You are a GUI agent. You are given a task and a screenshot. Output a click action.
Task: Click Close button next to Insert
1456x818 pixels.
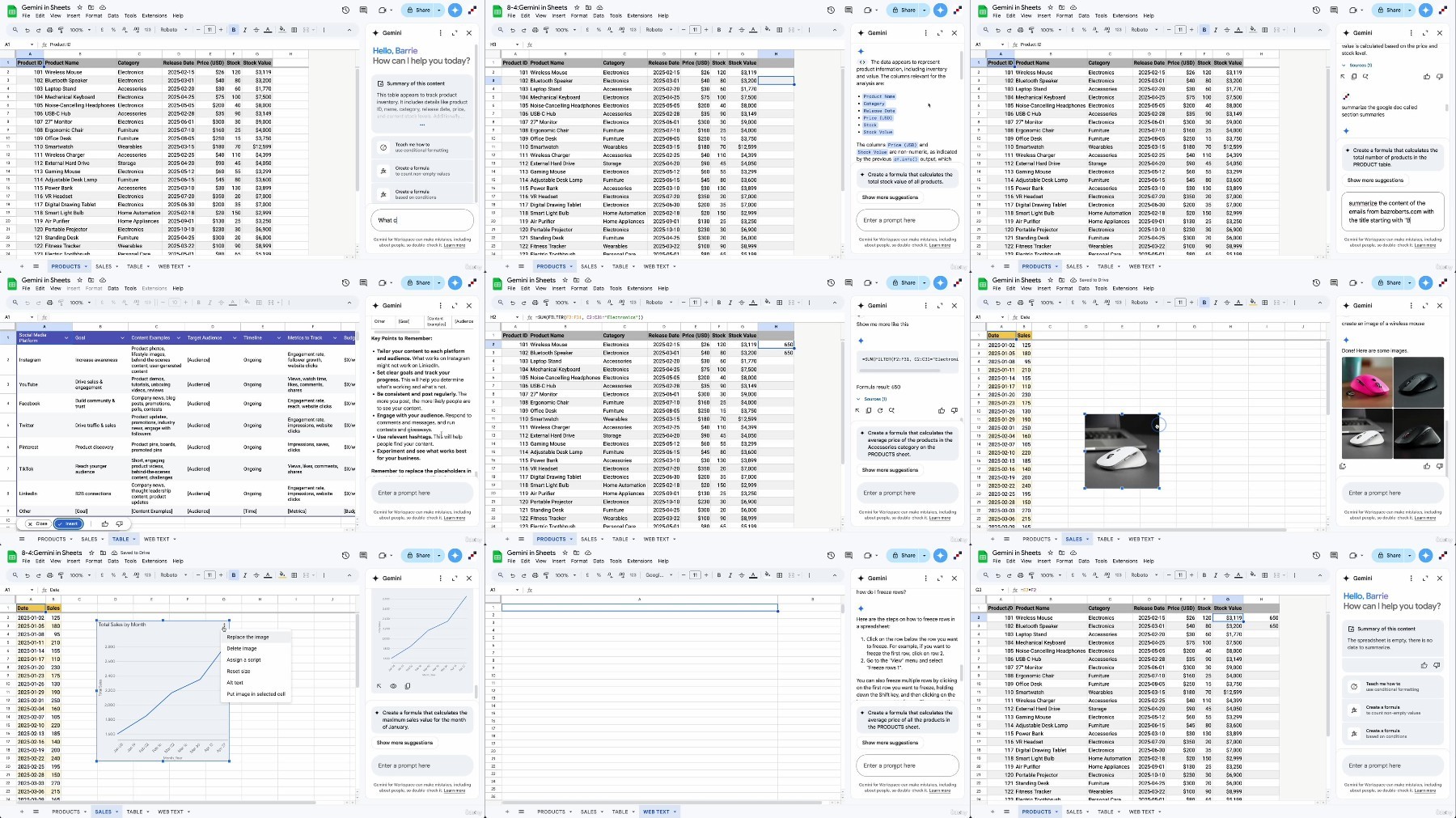[39, 523]
